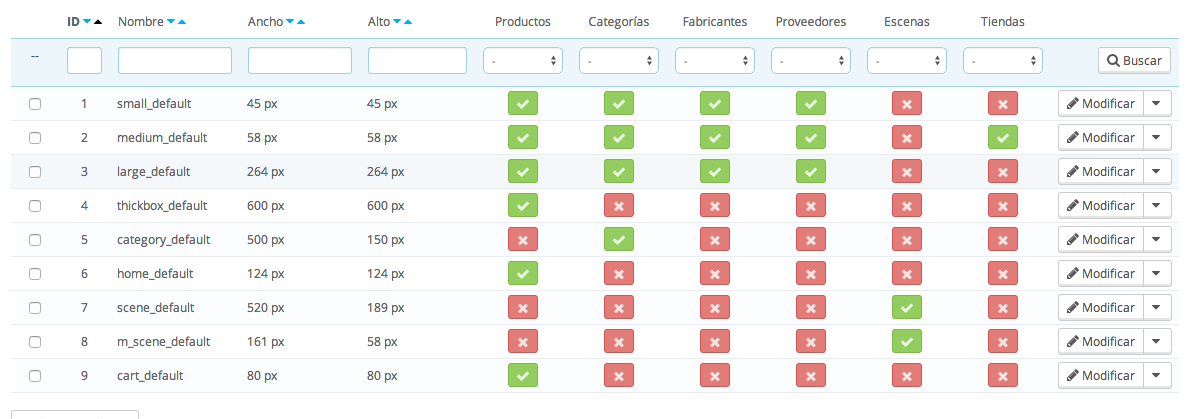Click green check under Productos for small_default
Image resolution: width=1189 pixels, height=419 pixels.
point(522,103)
